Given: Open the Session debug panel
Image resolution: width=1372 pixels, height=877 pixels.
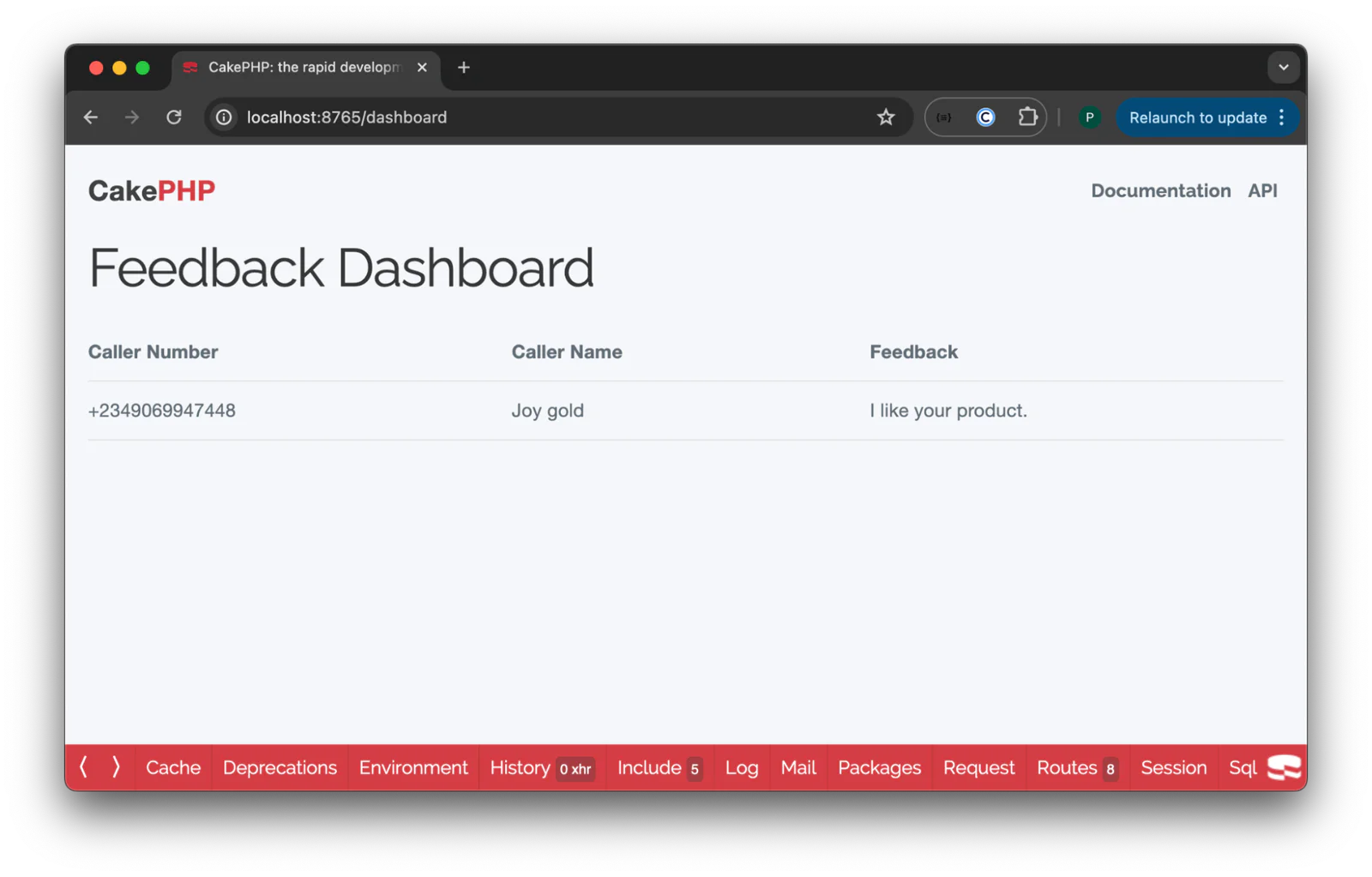Looking at the screenshot, I should (x=1173, y=767).
